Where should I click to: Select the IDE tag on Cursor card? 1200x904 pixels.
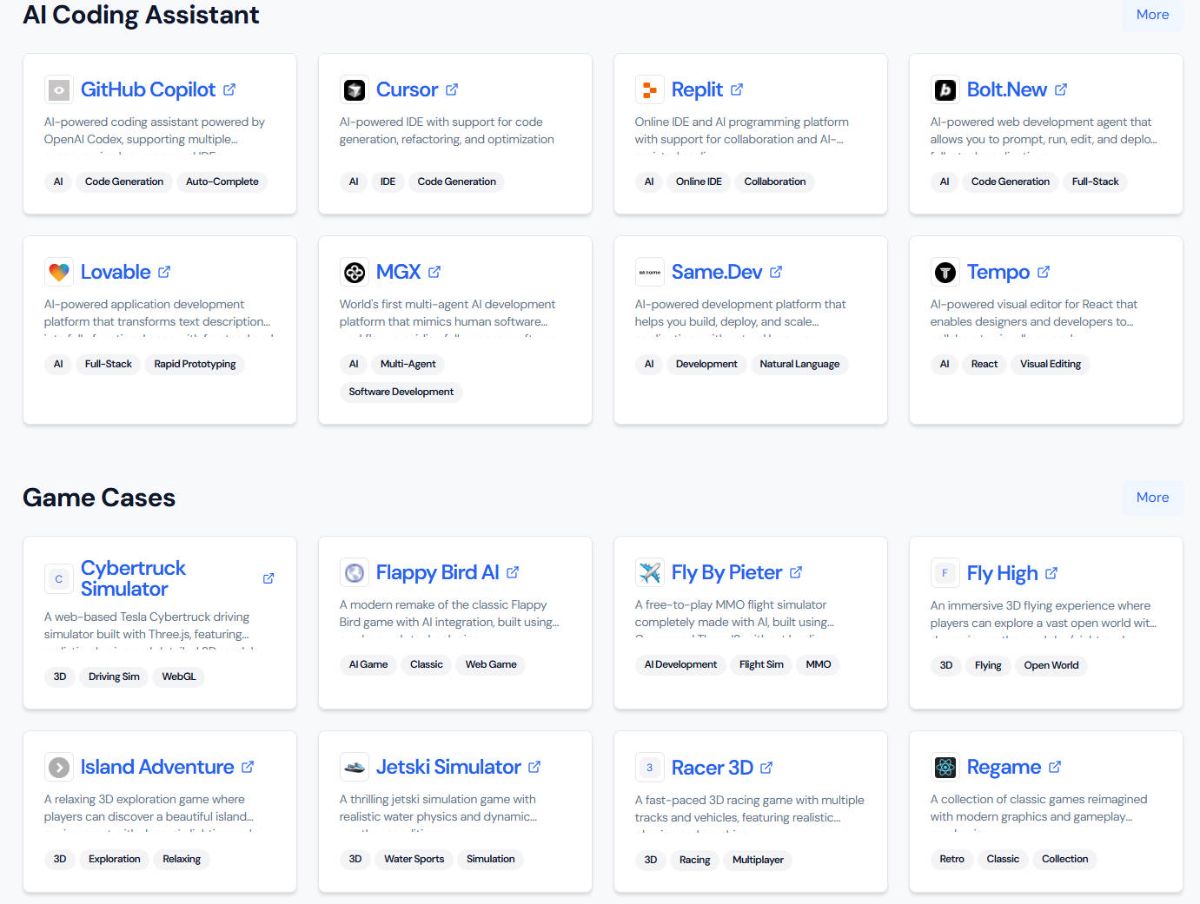tap(388, 182)
